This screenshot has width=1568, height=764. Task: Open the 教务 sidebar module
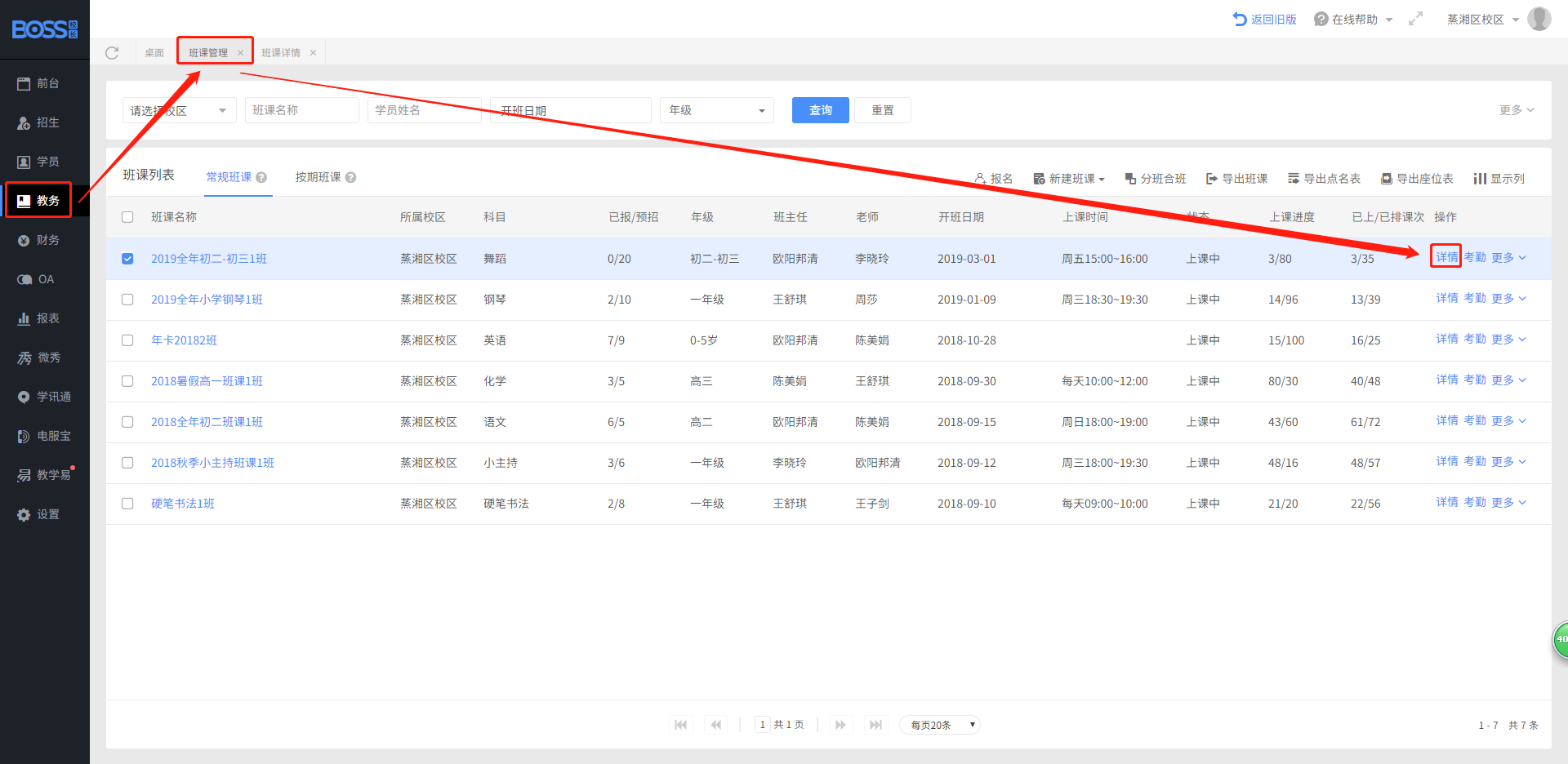pos(38,201)
